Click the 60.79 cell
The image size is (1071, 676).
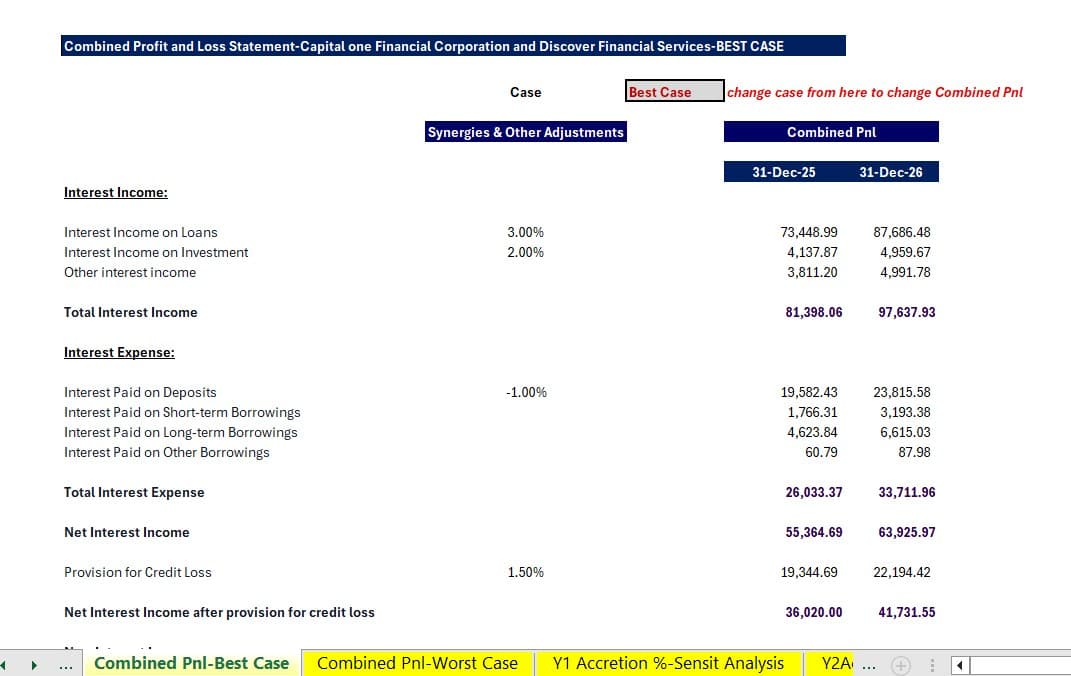(x=821, y=452)
